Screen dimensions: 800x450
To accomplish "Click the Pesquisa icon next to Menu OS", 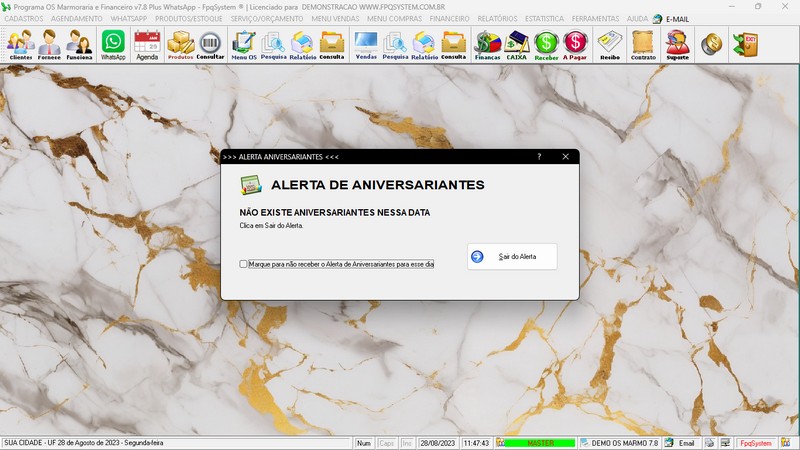I will [x=273, y=45].
